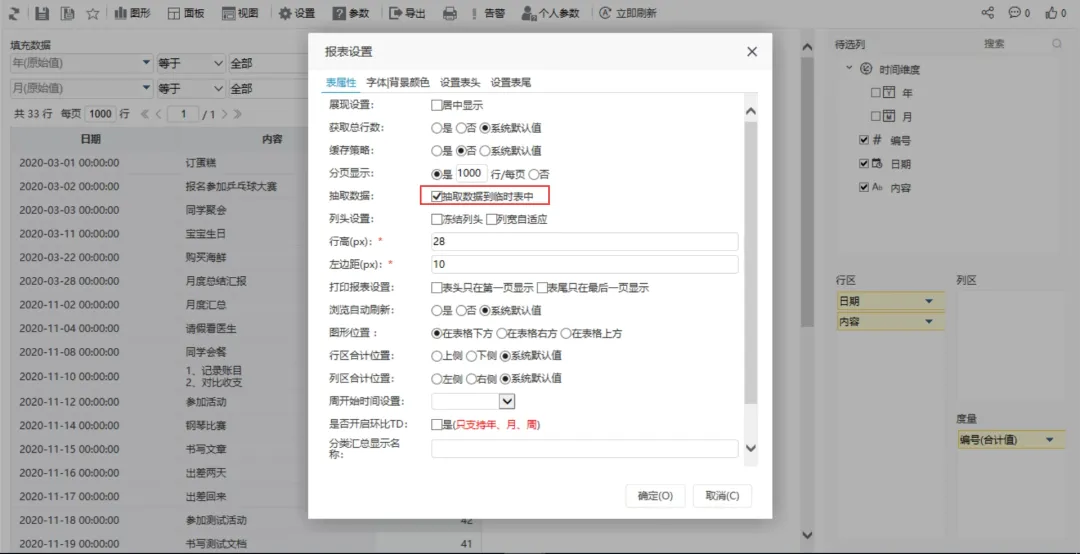Go to the next page arrow
This screenshot has height=554, width=1080.
point(224,114)
